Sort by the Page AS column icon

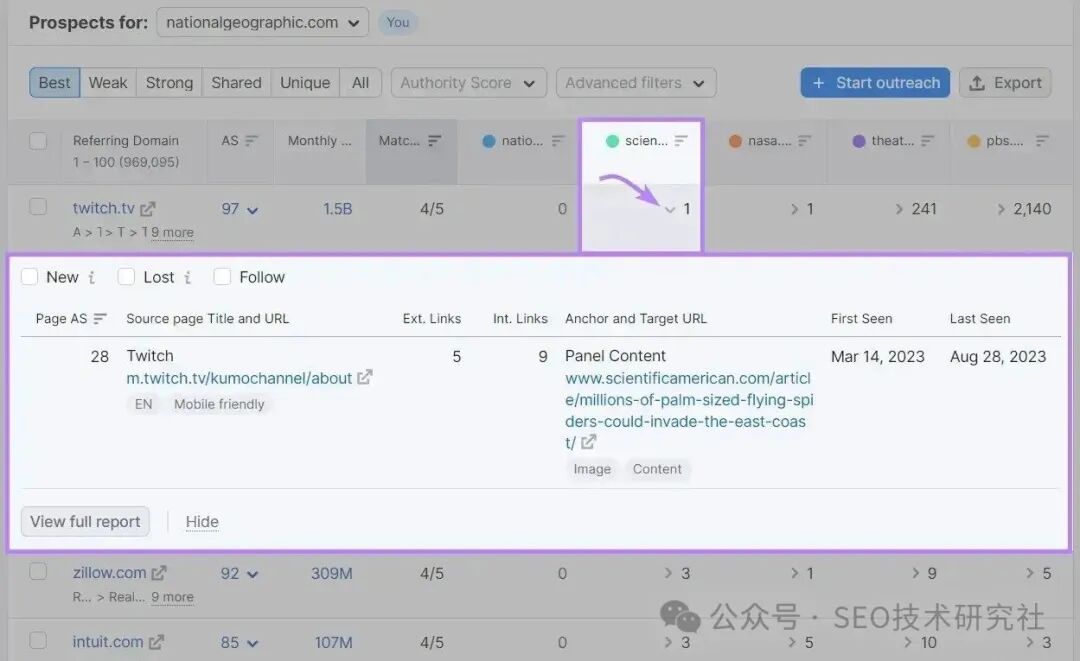100,319
